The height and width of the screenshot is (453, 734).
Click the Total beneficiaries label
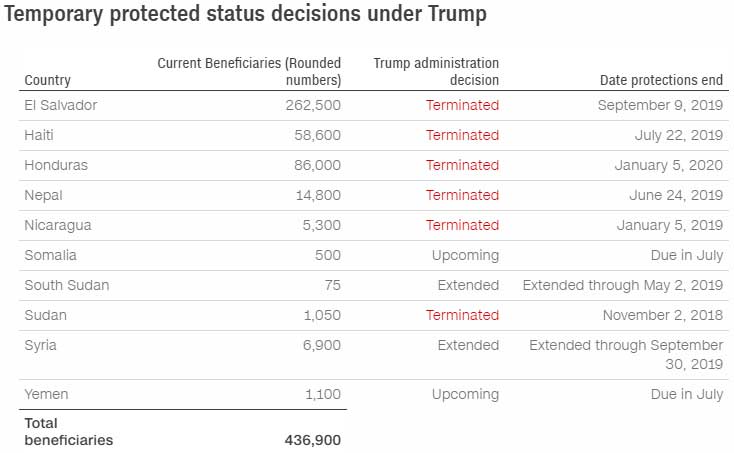(68, 432)
